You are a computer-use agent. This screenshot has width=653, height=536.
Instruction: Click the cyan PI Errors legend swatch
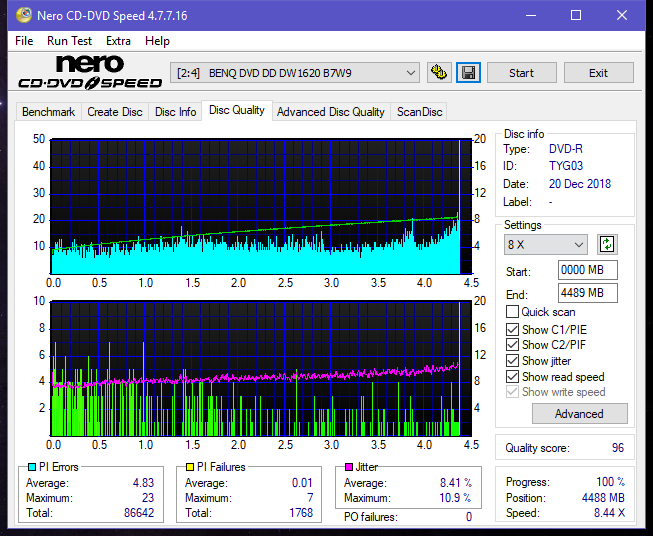click(32, 467)
